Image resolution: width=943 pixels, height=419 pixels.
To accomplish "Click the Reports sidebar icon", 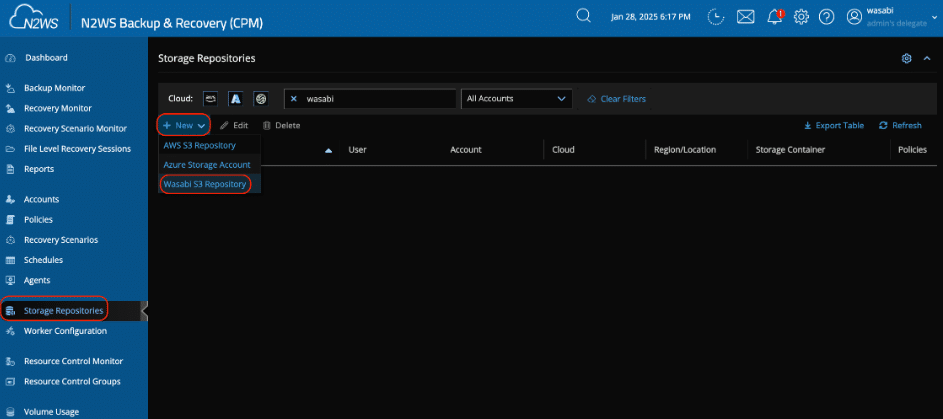I will point(10,169).
